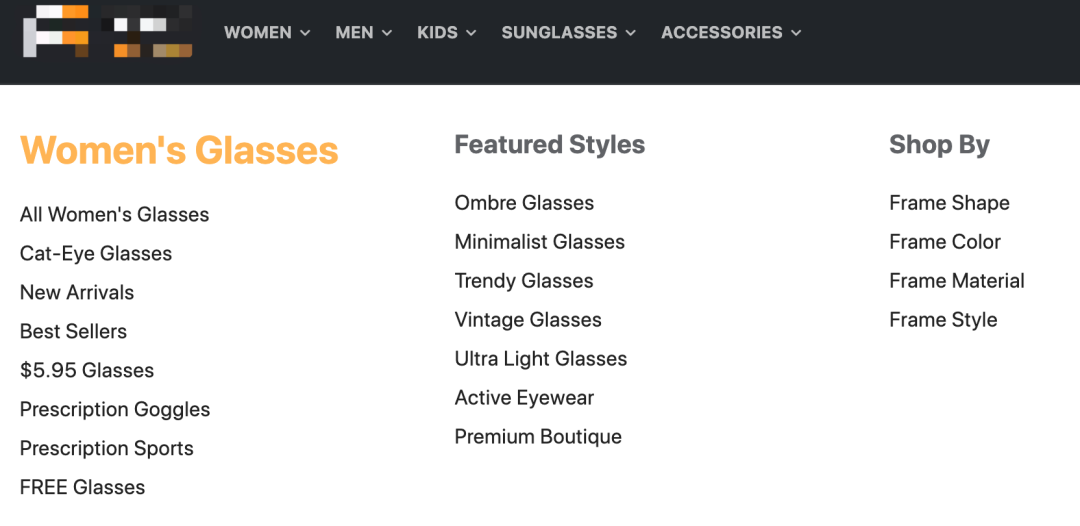This screenshot has width=1080, height=526.
Task: Click the site logo in header
Action: click(107, 32)
